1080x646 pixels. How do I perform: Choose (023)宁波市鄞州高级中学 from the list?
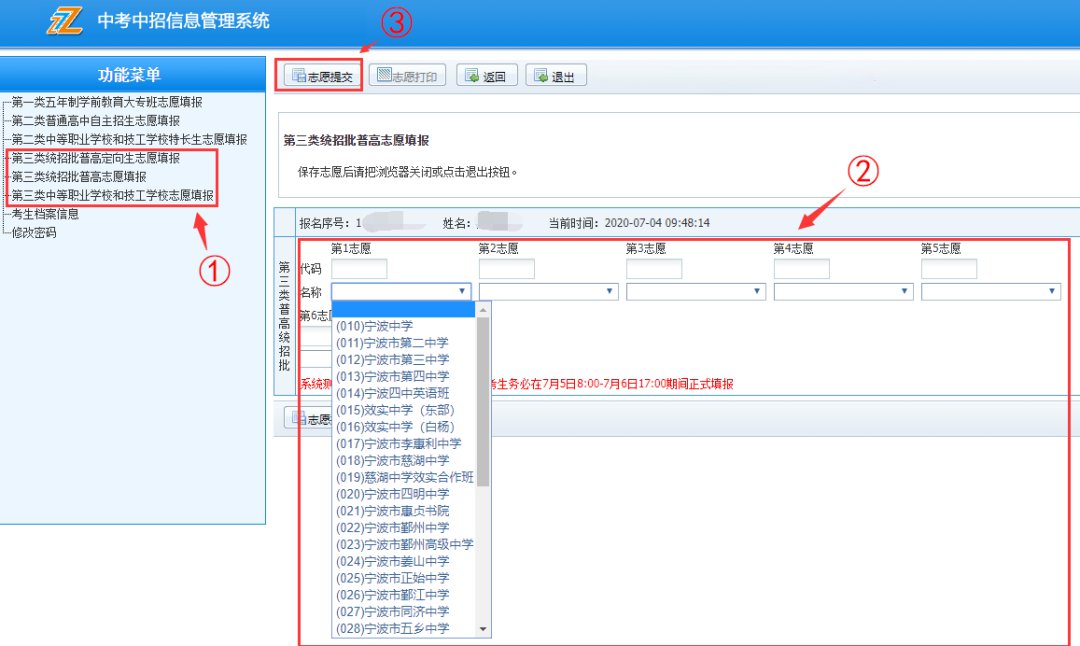pos(404,544)
